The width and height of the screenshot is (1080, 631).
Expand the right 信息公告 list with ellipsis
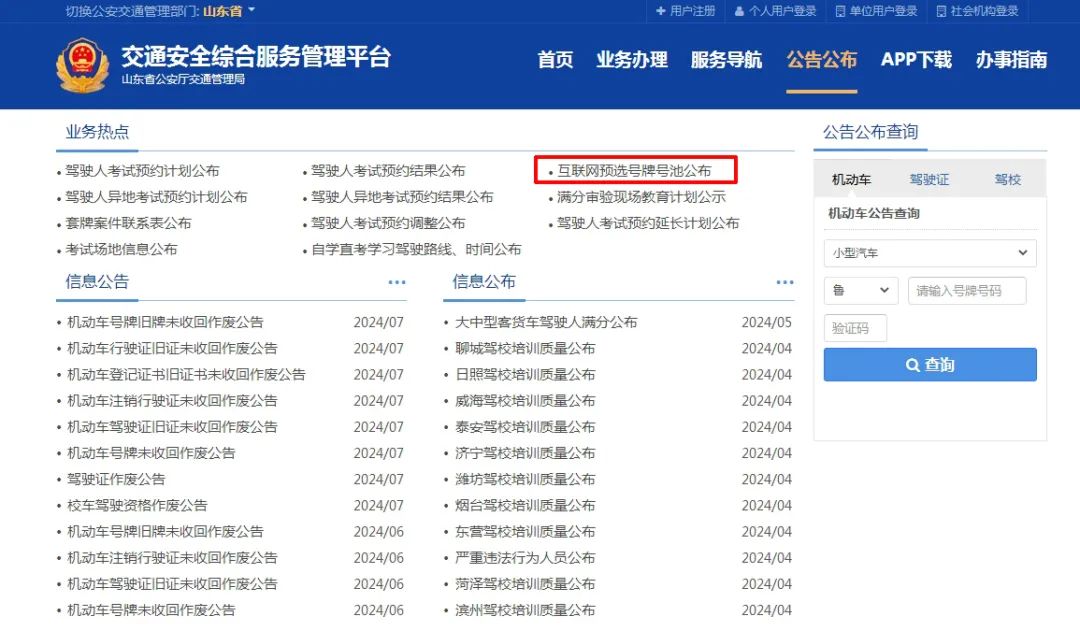coord(784,282)
